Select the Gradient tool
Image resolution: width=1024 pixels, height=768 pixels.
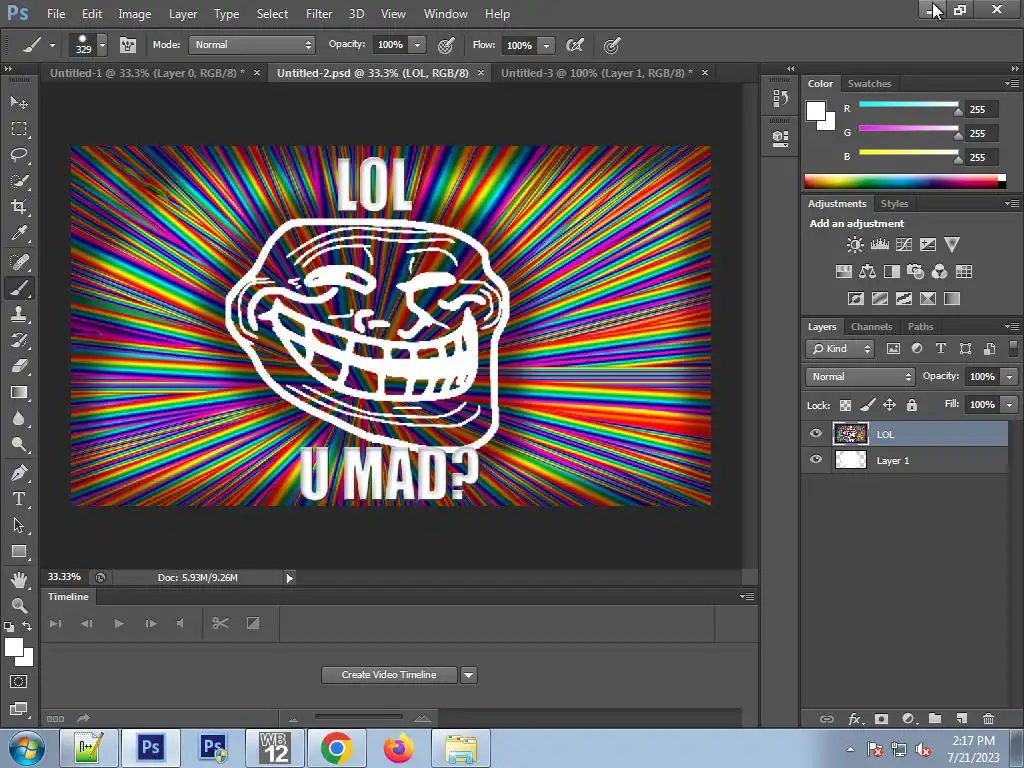tap(19, 392)
